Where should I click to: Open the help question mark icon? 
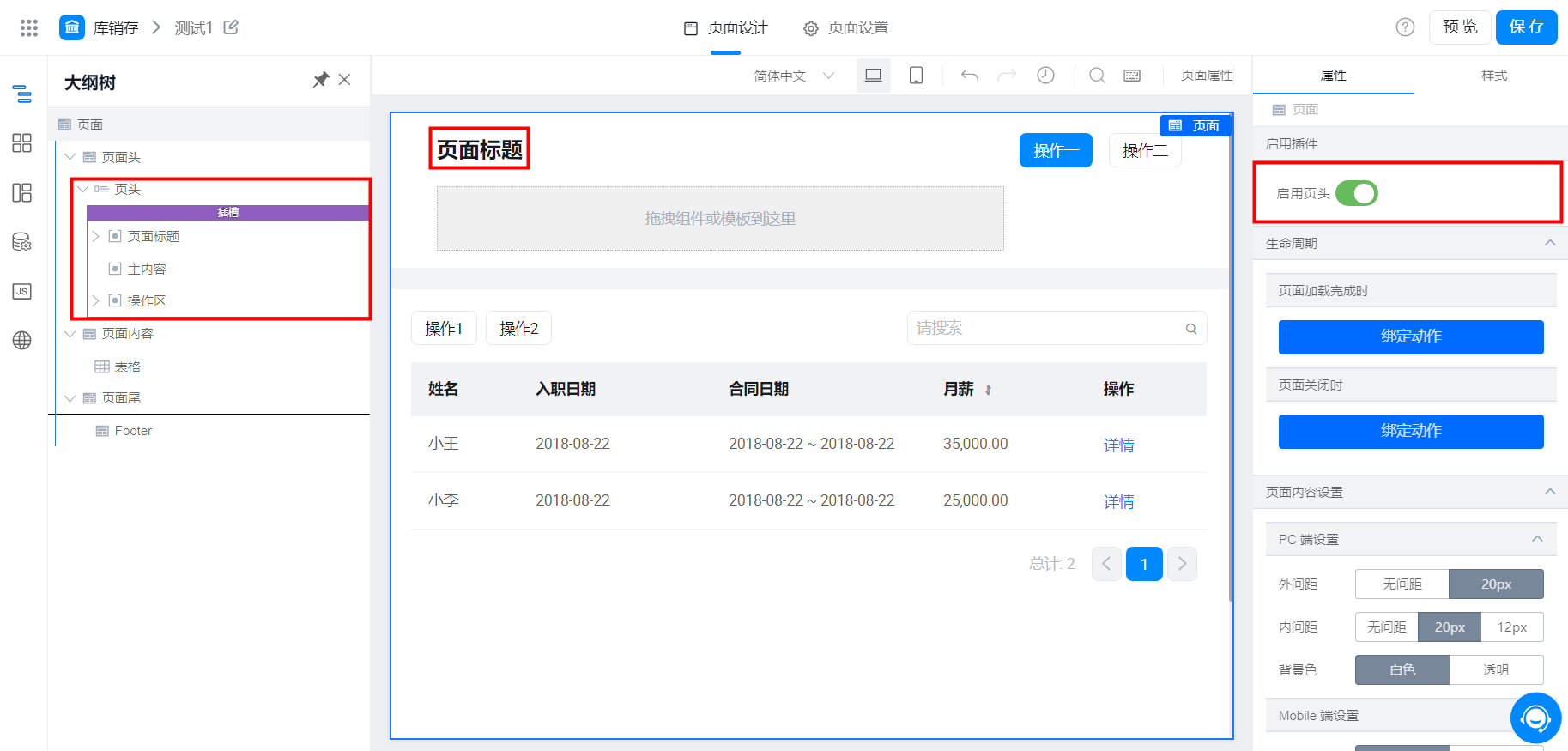click(1405, 27)
